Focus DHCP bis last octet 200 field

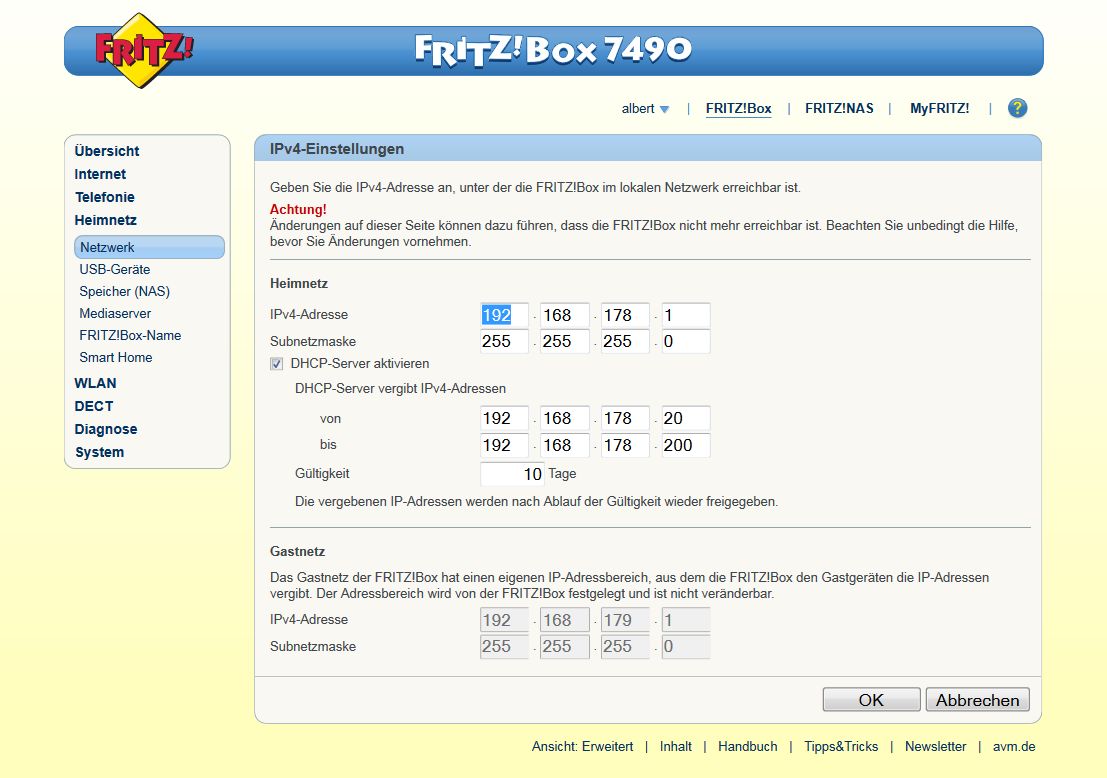pyautogui.click(x=686, y=445)
